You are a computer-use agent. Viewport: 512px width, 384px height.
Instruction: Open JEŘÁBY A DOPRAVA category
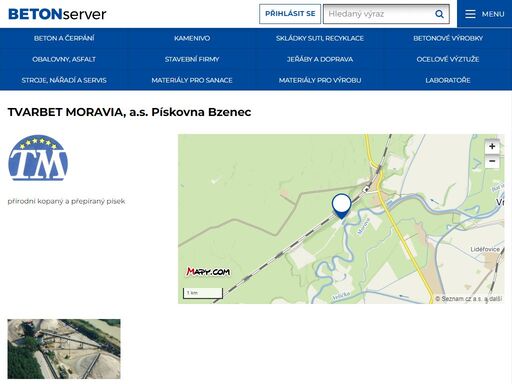[x=320, y=59]
